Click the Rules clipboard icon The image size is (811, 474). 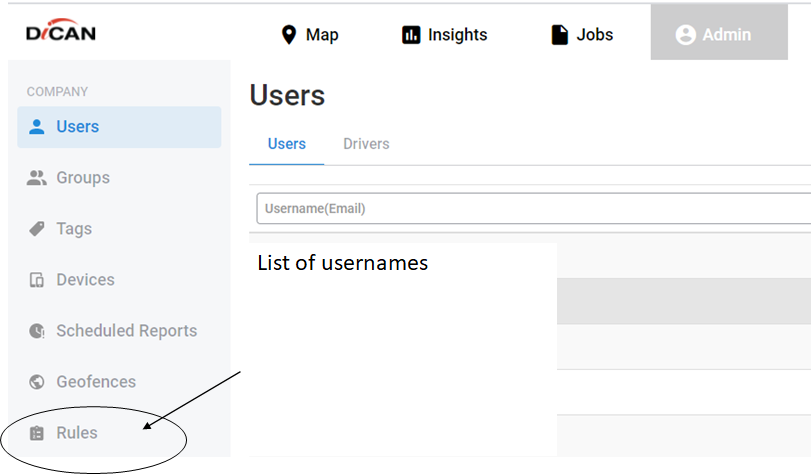tap(37, 433)
